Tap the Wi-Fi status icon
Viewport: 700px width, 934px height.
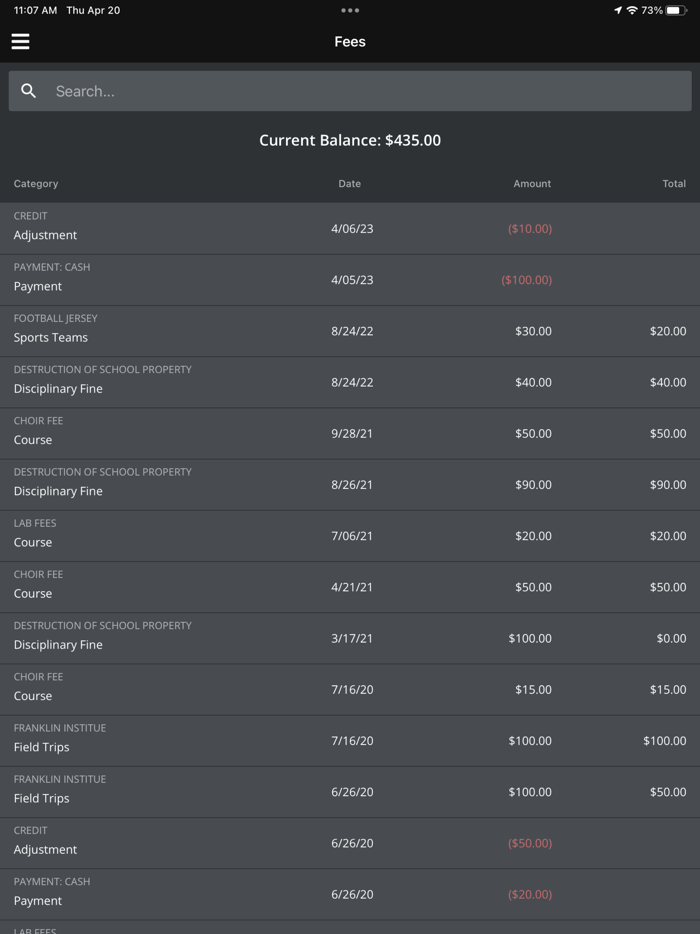tap(632, 10)
